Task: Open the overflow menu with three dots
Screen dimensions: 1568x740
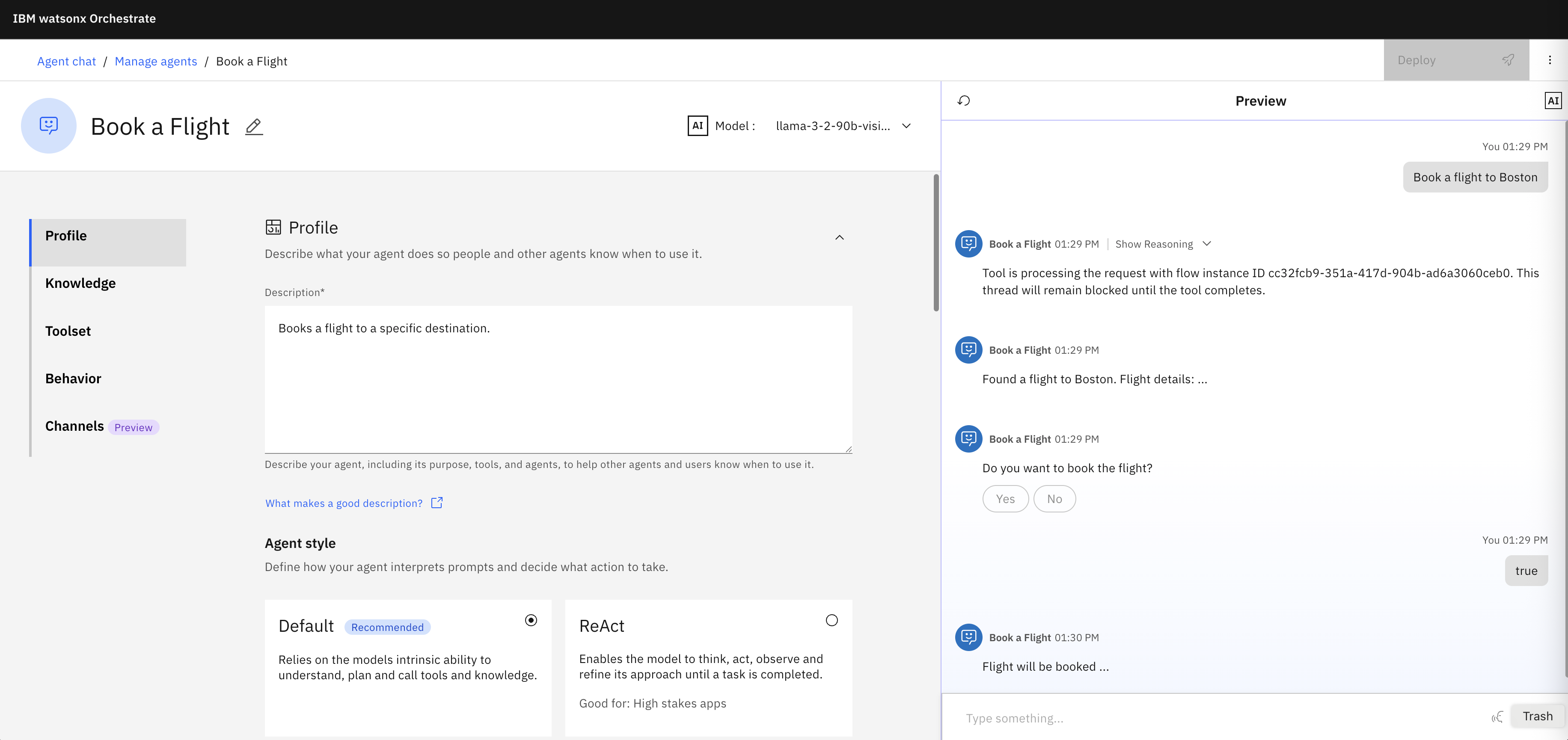Action: (x=1550, y=59)
